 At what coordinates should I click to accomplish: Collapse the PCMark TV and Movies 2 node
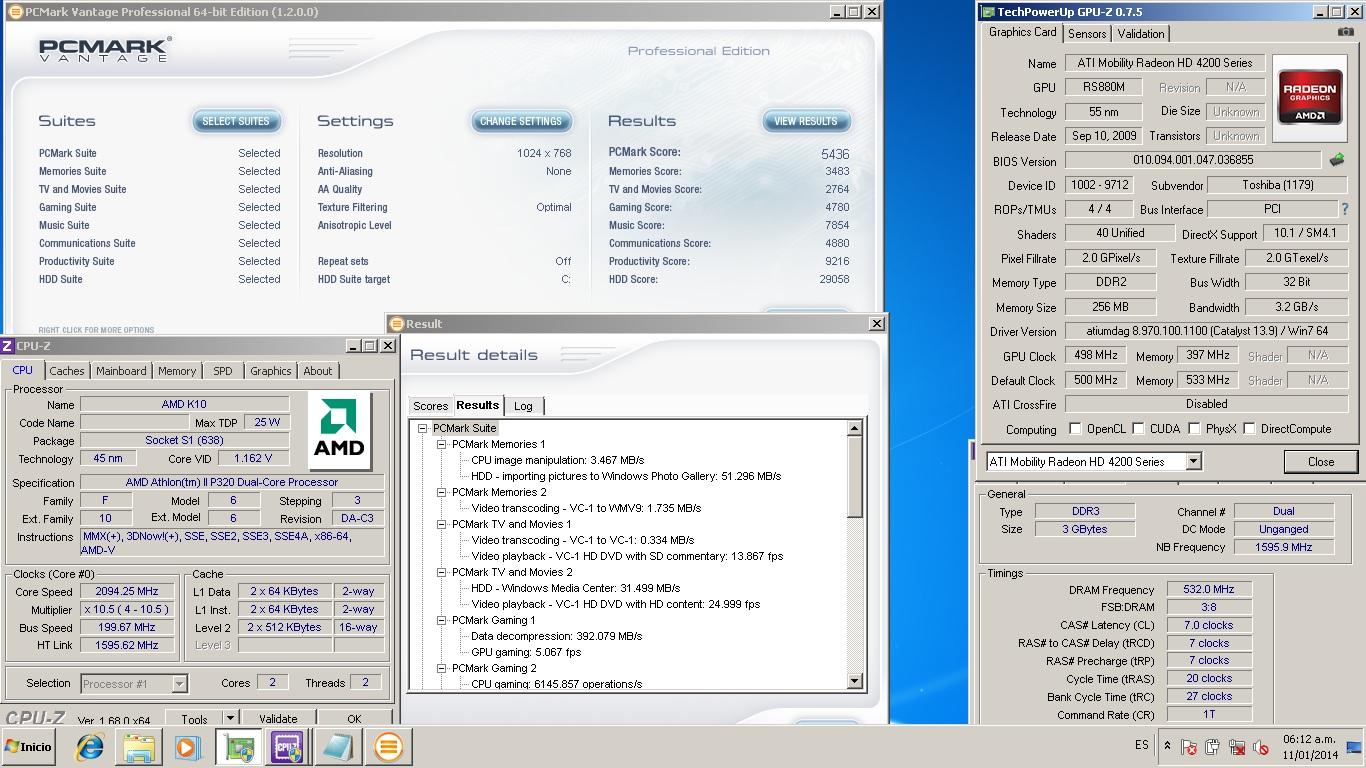(x=441, y=572)
